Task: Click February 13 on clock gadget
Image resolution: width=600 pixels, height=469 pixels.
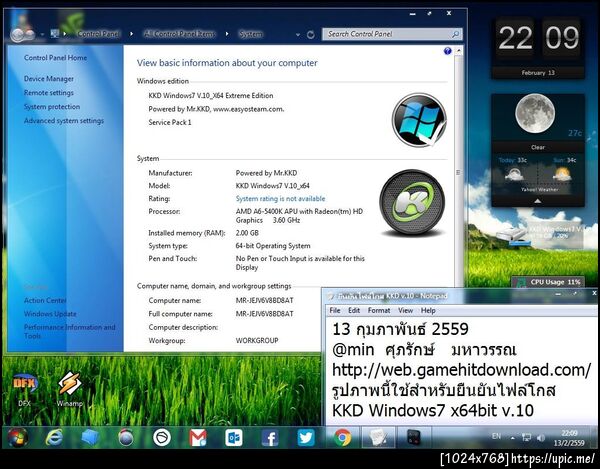Action: (x=538, y=73)
